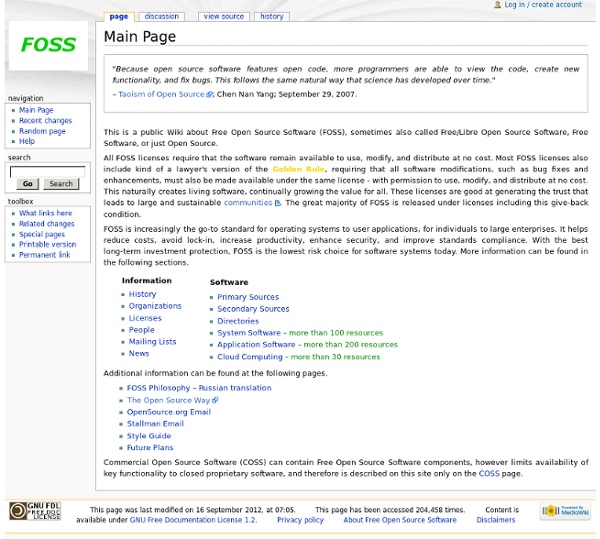The image size is (600, 539).
Task: Open the OpenSource.org Email link
Action: (x=169, y=412)
